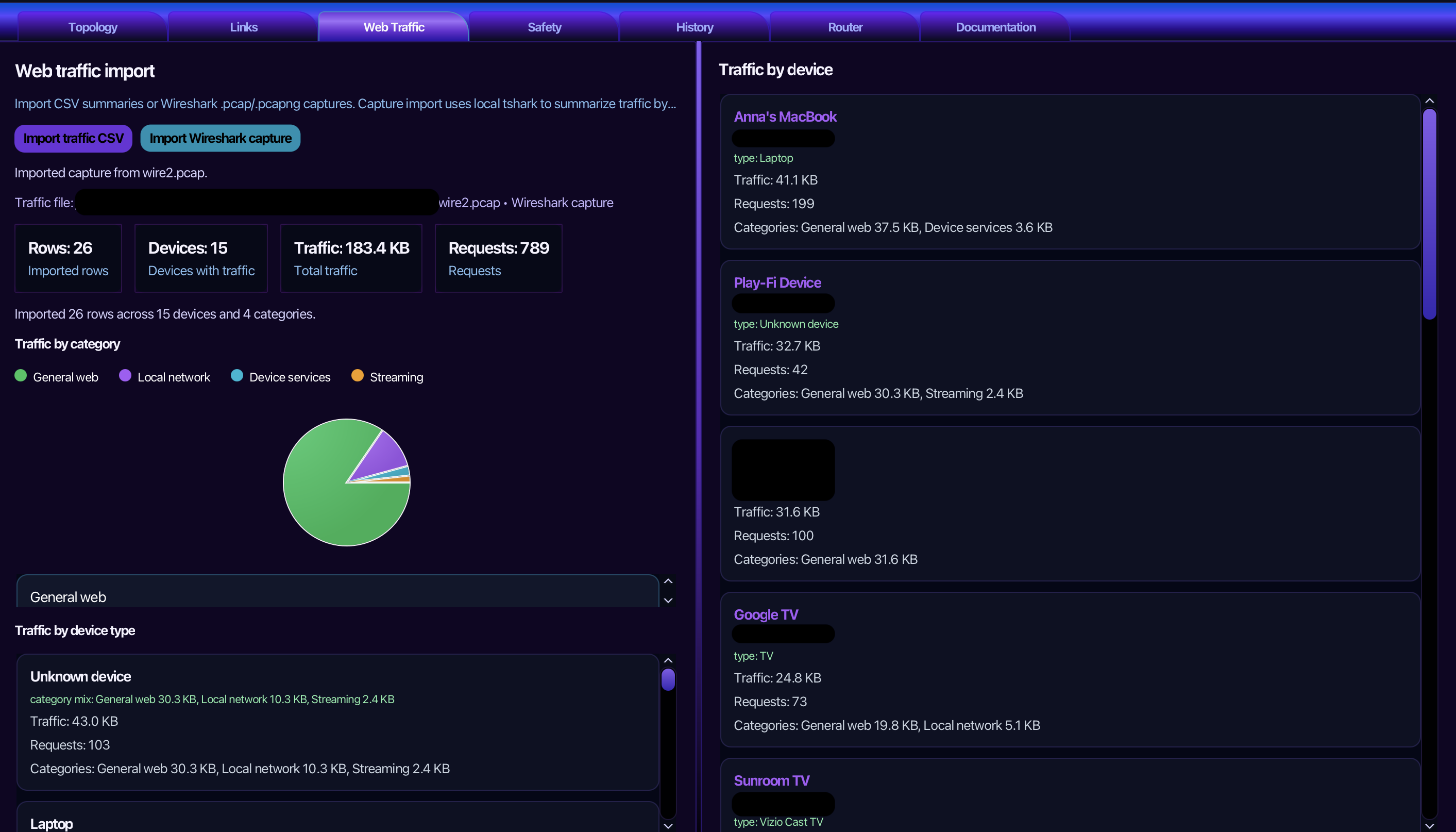Screen dimensions: 1456x832
Task: Go to the History tab
Action: pos(695,27)
